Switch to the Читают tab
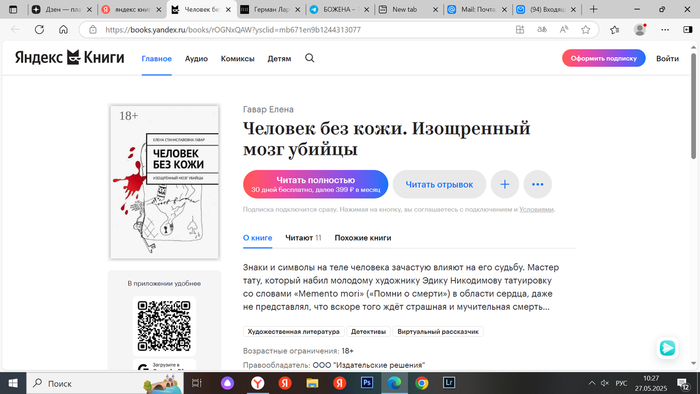The width and height of the screenshot is (700, 394). tap(303, 238)
